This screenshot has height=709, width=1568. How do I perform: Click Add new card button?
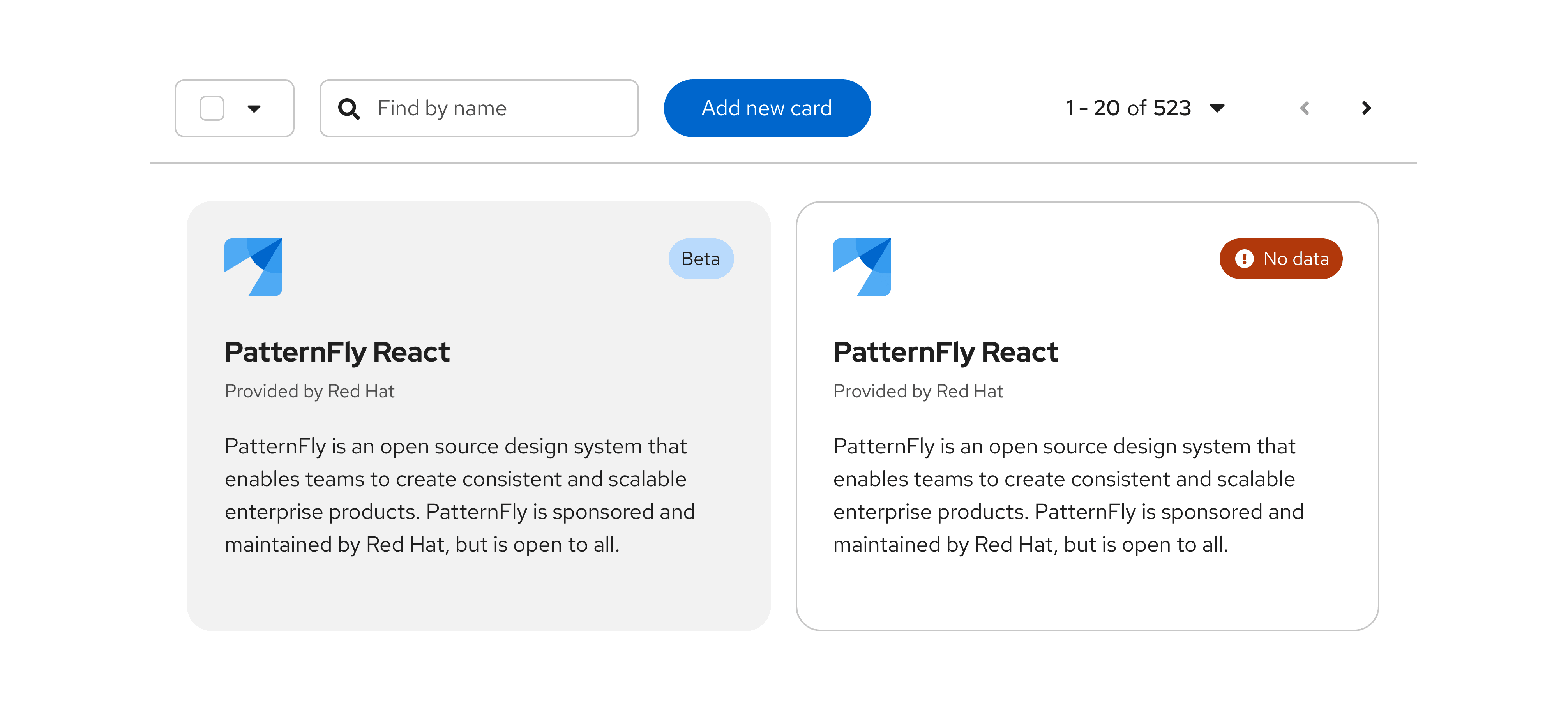pyautogui.click(x=766, y=108)
